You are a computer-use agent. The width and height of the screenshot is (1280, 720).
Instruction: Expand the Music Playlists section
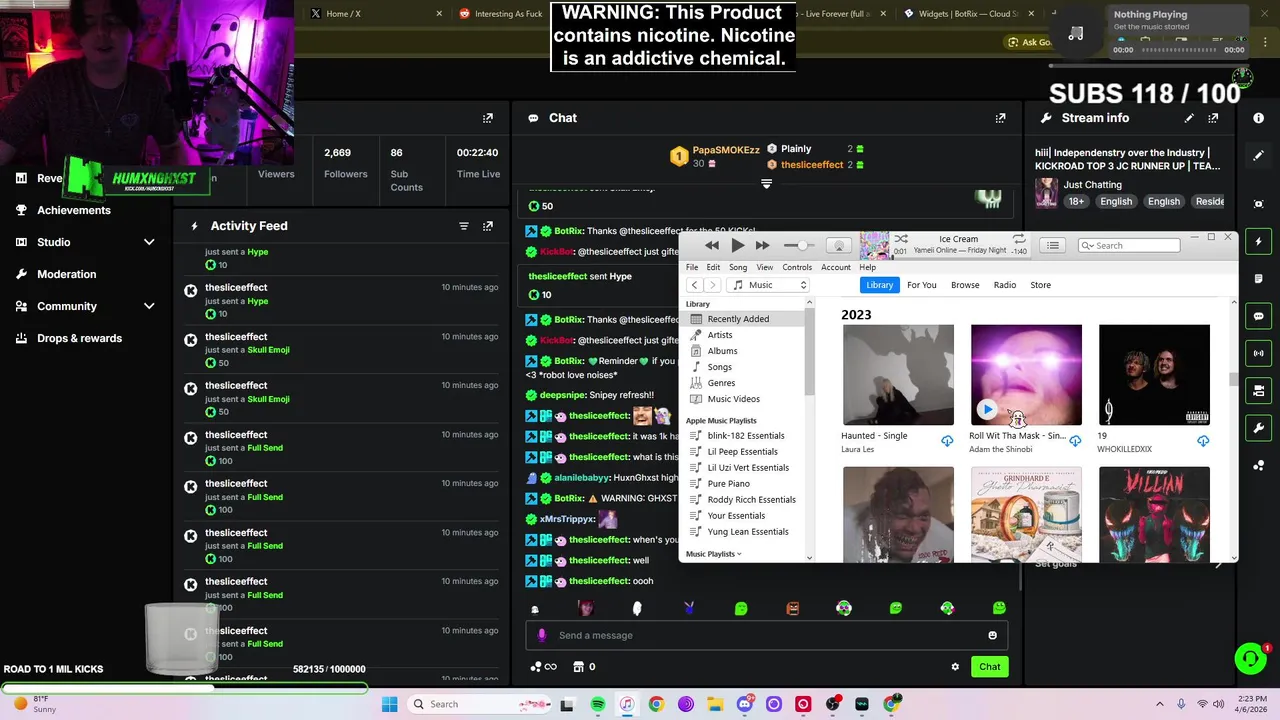(x=713, y=554)
